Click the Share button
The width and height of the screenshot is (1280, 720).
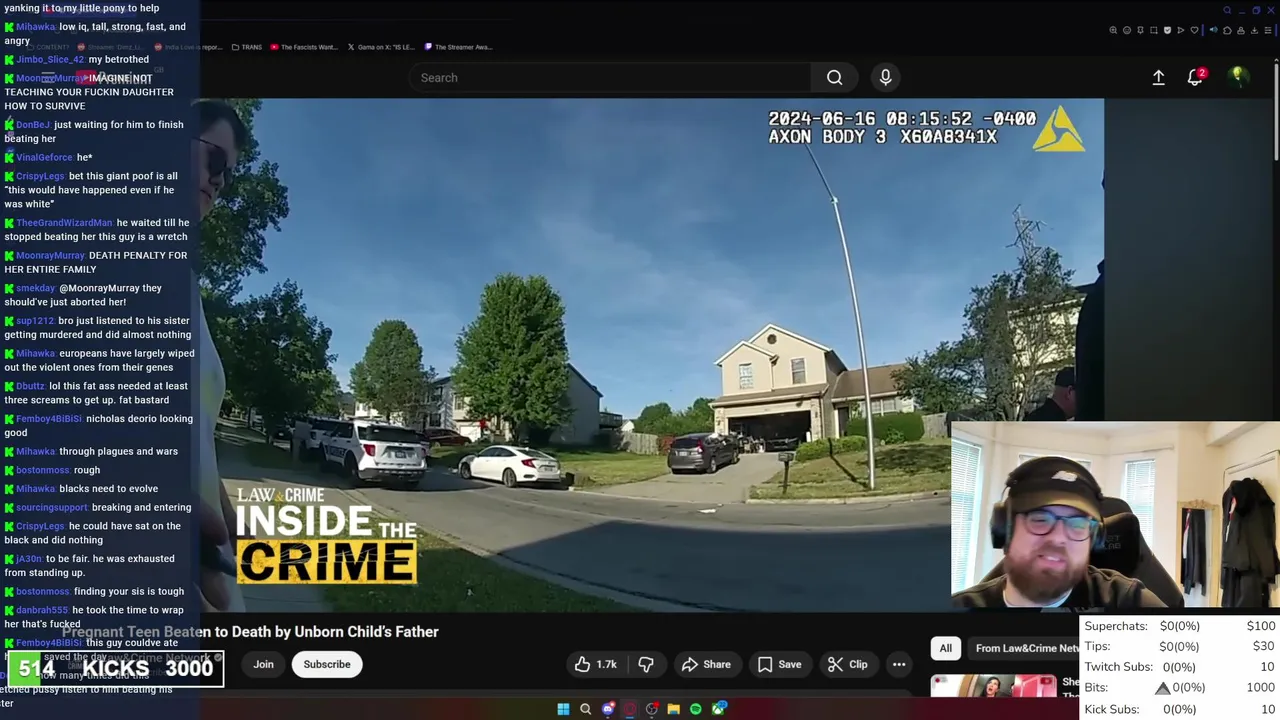tap(706, 664)
